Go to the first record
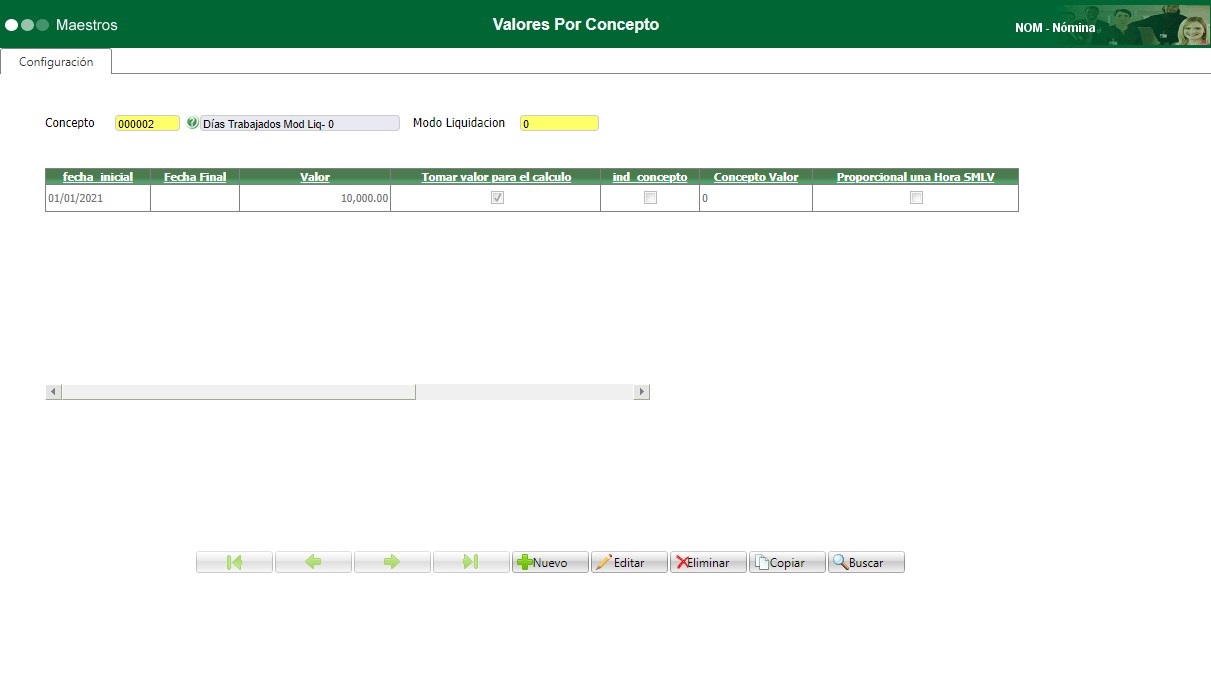The width and height of the screenshot is (1211, 691). [234, 562]
